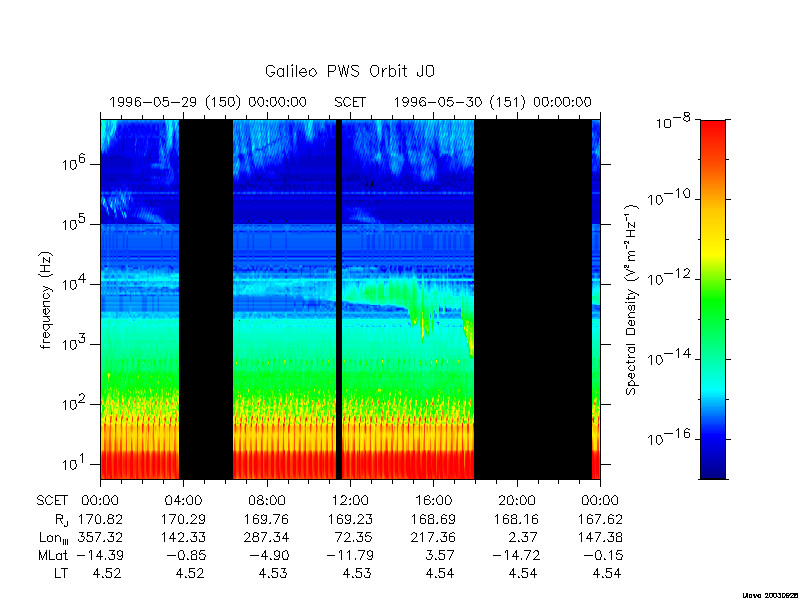The width and height of the screenshot is (800, 600).
Task: Click the end date label '1996-05-30 (151) 00:00:00'
Action: point(492,102)
